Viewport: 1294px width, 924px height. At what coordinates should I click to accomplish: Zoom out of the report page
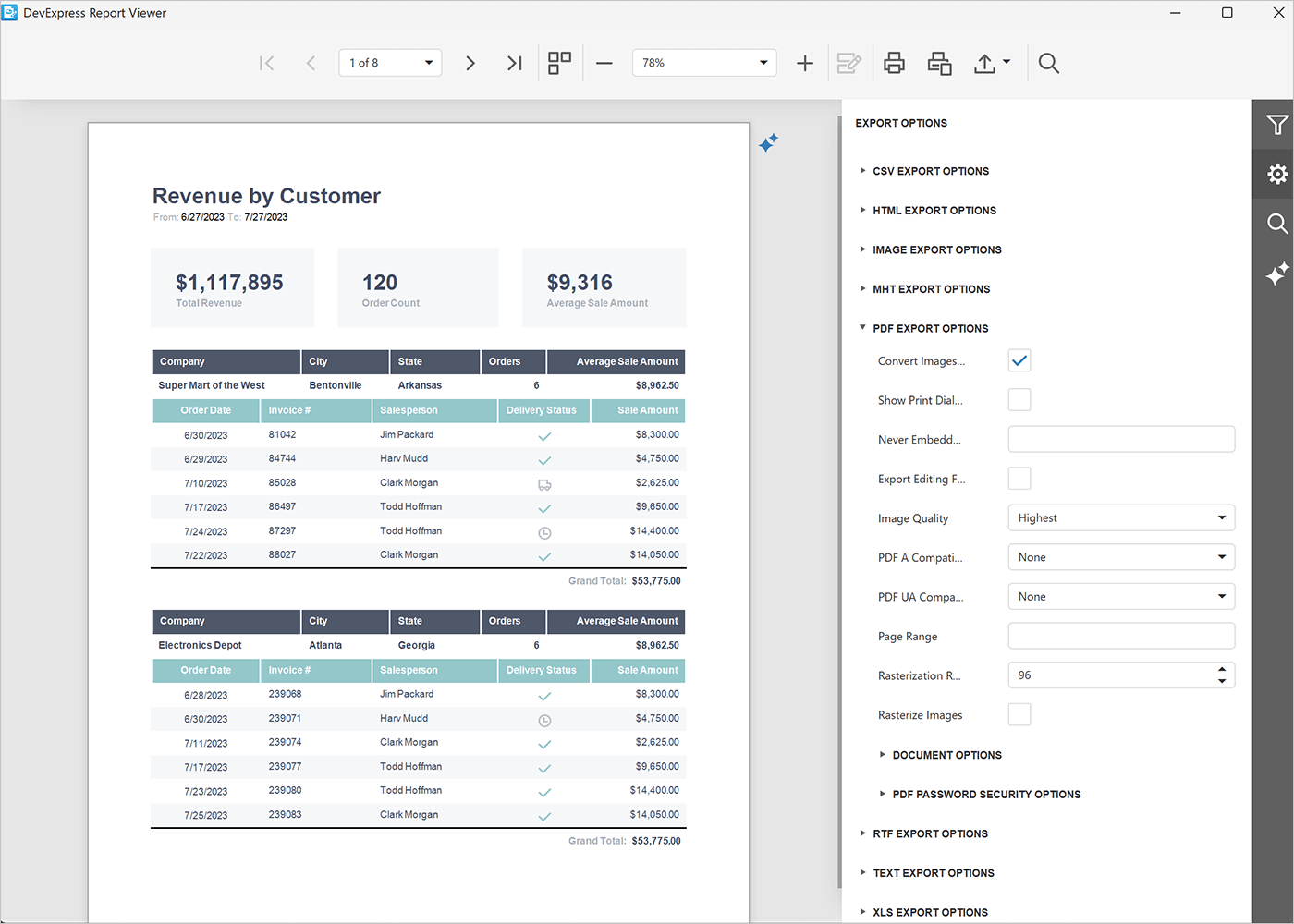click(604, 63)
